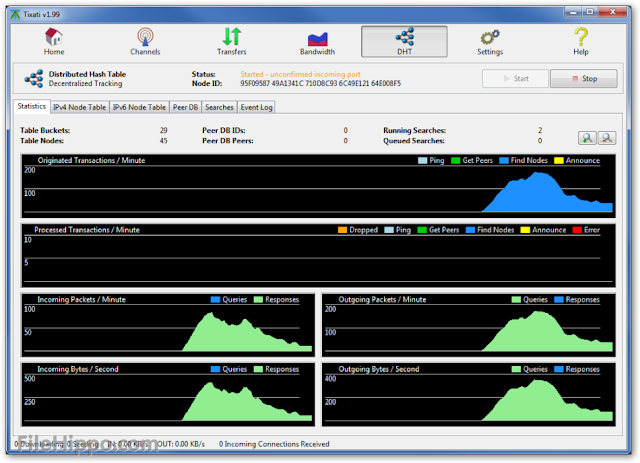This screenshot has width=640, height=463.
Task: Click the Running Searches value 2
Action: click(540, 130)
